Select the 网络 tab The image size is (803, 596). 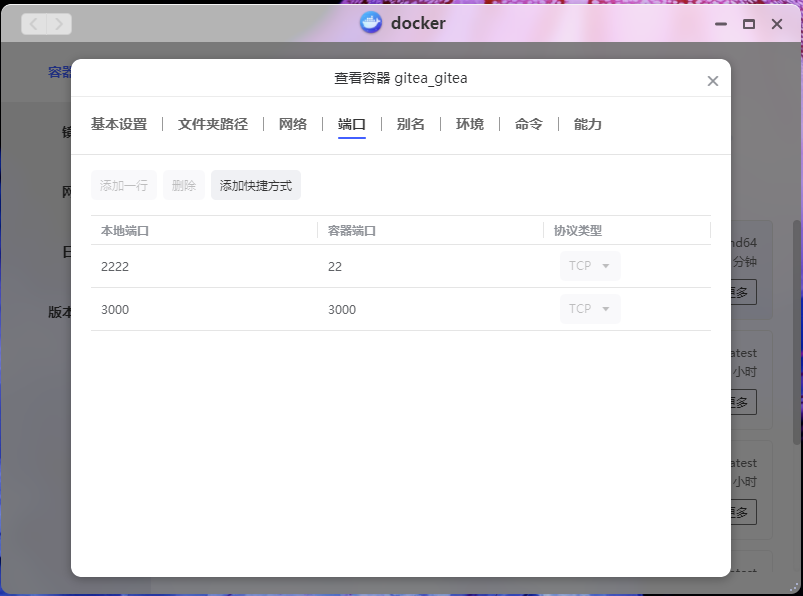292,124
